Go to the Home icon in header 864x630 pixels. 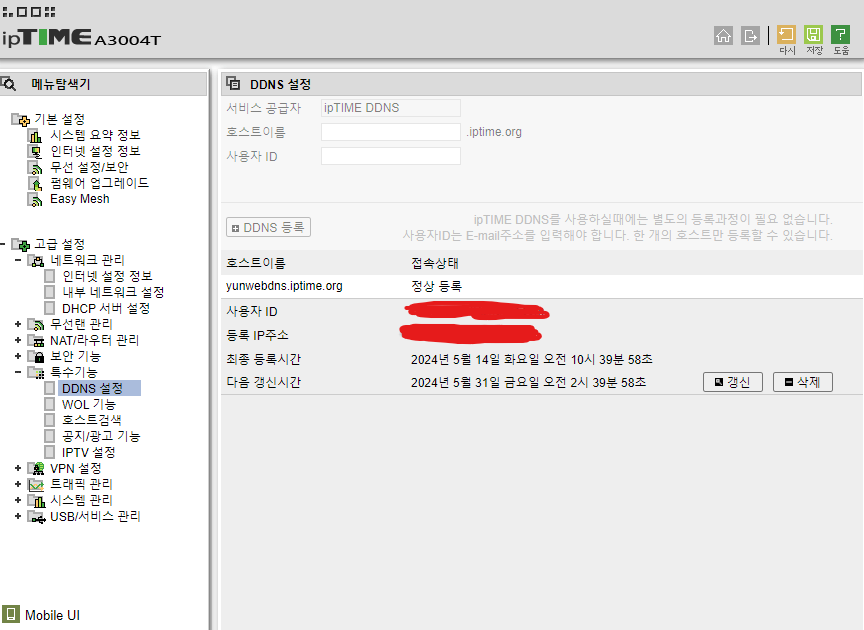tap(723, 36)
